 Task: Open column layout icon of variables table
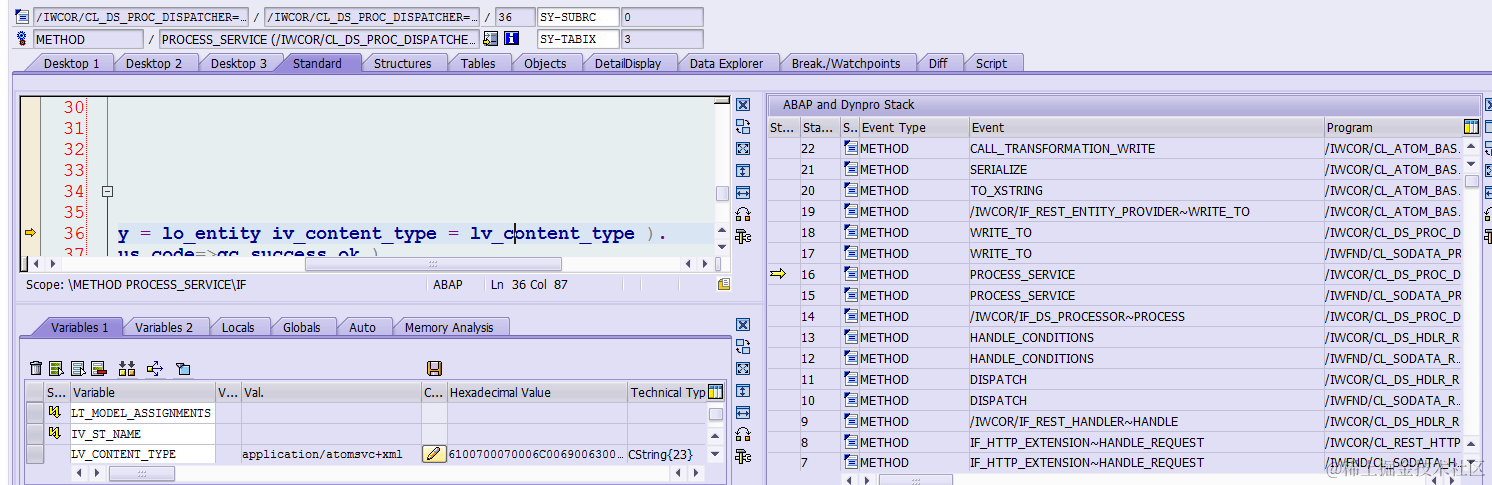point(715,392)
